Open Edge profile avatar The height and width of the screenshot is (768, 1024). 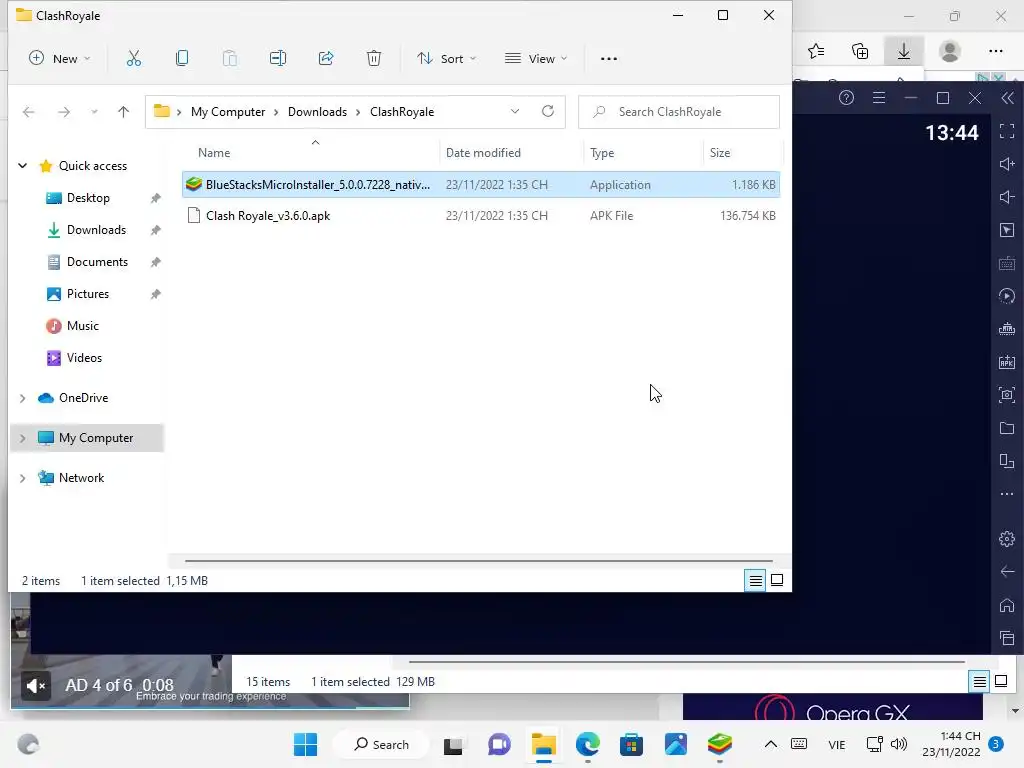[x=950, y=51]
